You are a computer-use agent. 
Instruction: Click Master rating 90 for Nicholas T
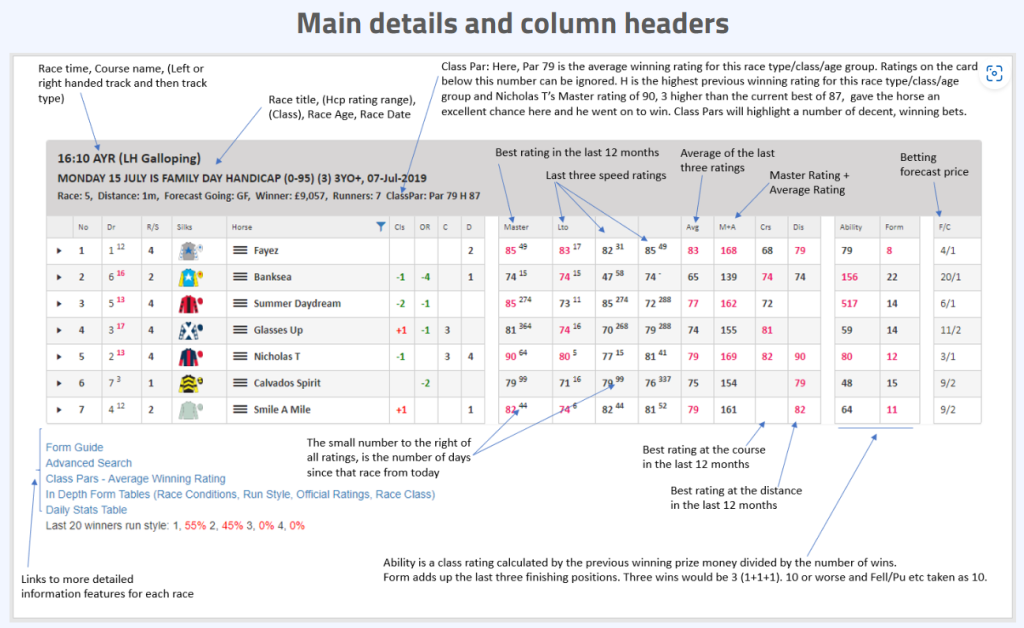point(511,357)
